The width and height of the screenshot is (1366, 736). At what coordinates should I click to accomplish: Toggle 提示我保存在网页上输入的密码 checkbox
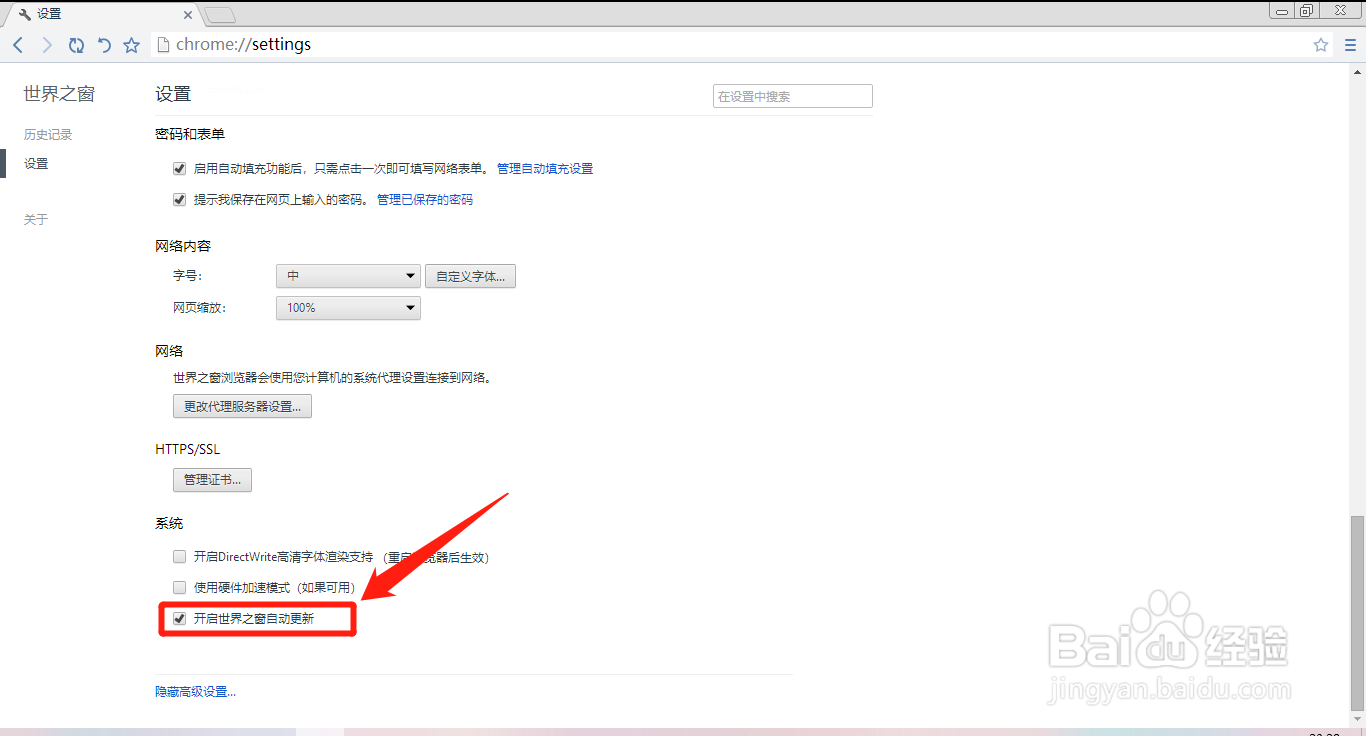(x=180, y=199)
